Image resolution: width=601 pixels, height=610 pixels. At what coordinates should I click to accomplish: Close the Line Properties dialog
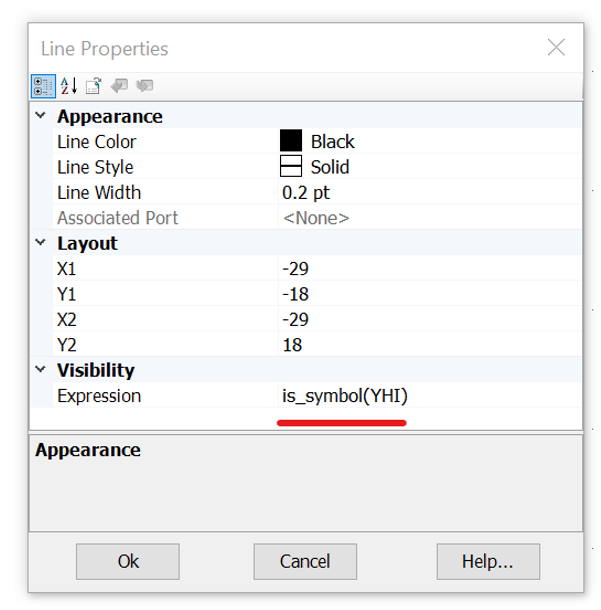point(556,47)
